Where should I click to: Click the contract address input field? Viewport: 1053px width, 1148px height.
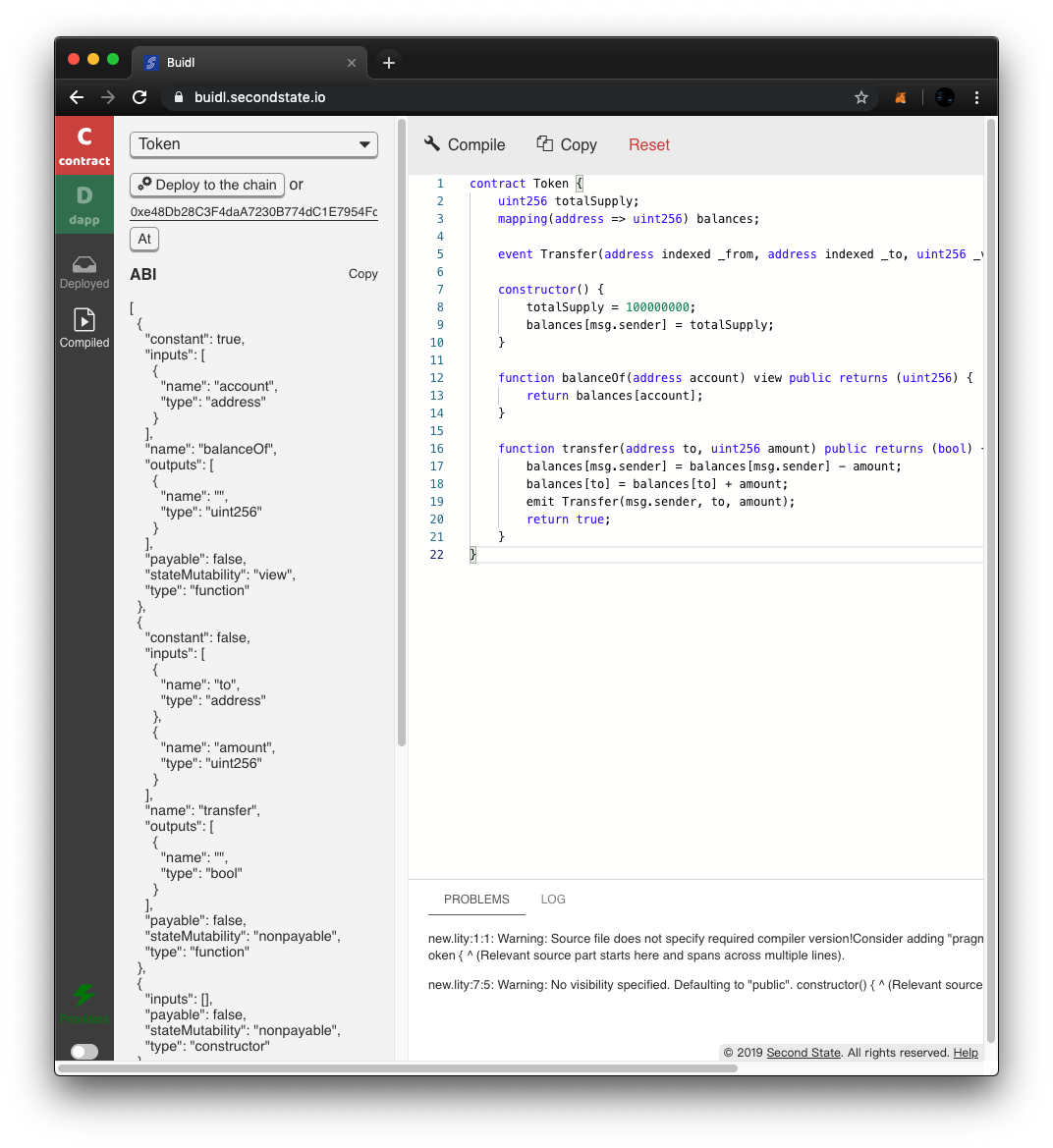[253, 212]
